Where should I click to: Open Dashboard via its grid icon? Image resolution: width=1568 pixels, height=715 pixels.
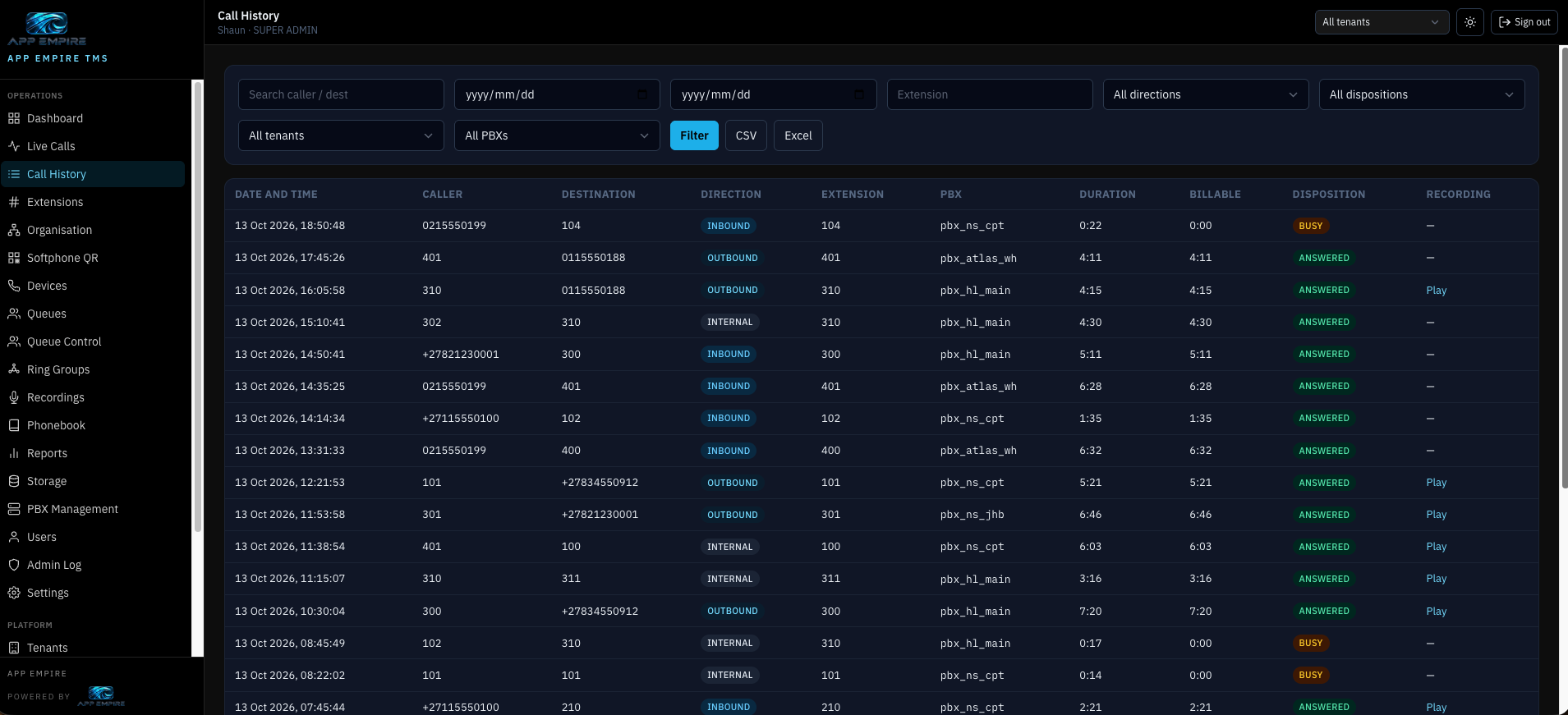click(x=14, y=118)
